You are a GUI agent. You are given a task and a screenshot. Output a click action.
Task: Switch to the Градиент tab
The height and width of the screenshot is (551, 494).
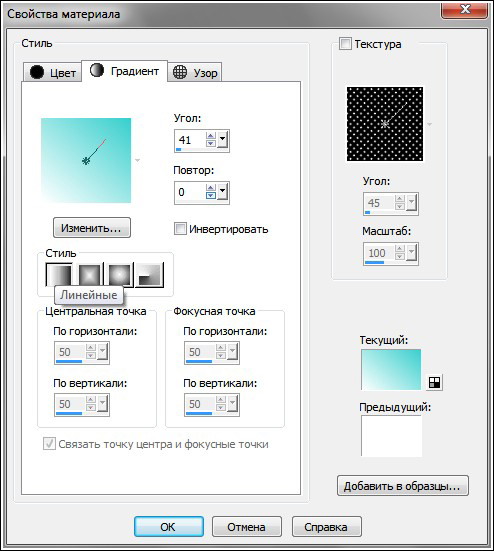pyautogui.click(x=124, y=71)
